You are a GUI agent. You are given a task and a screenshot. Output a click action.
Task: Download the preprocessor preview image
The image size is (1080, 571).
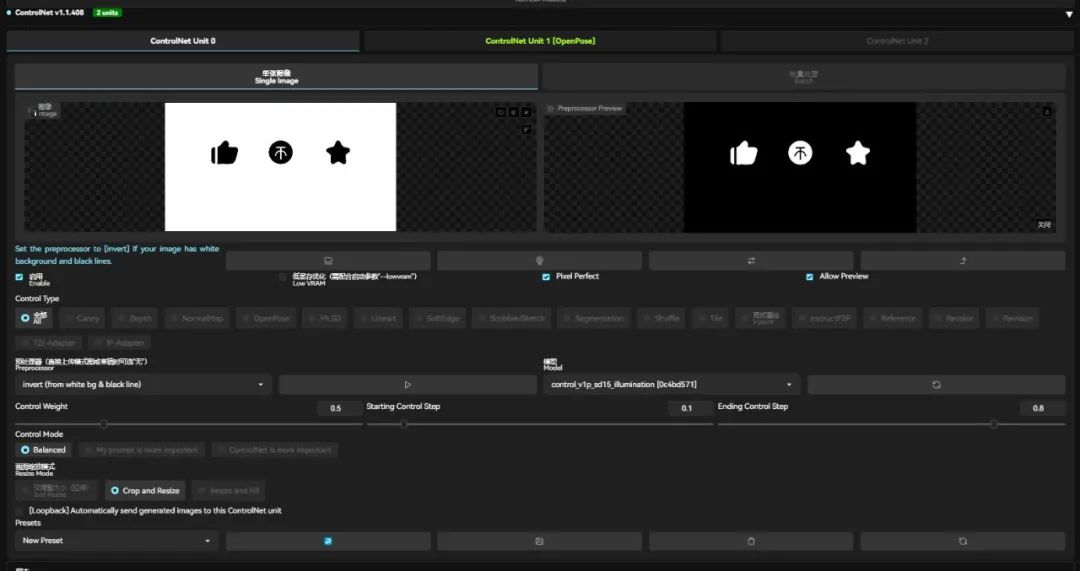pos(1046,111)
